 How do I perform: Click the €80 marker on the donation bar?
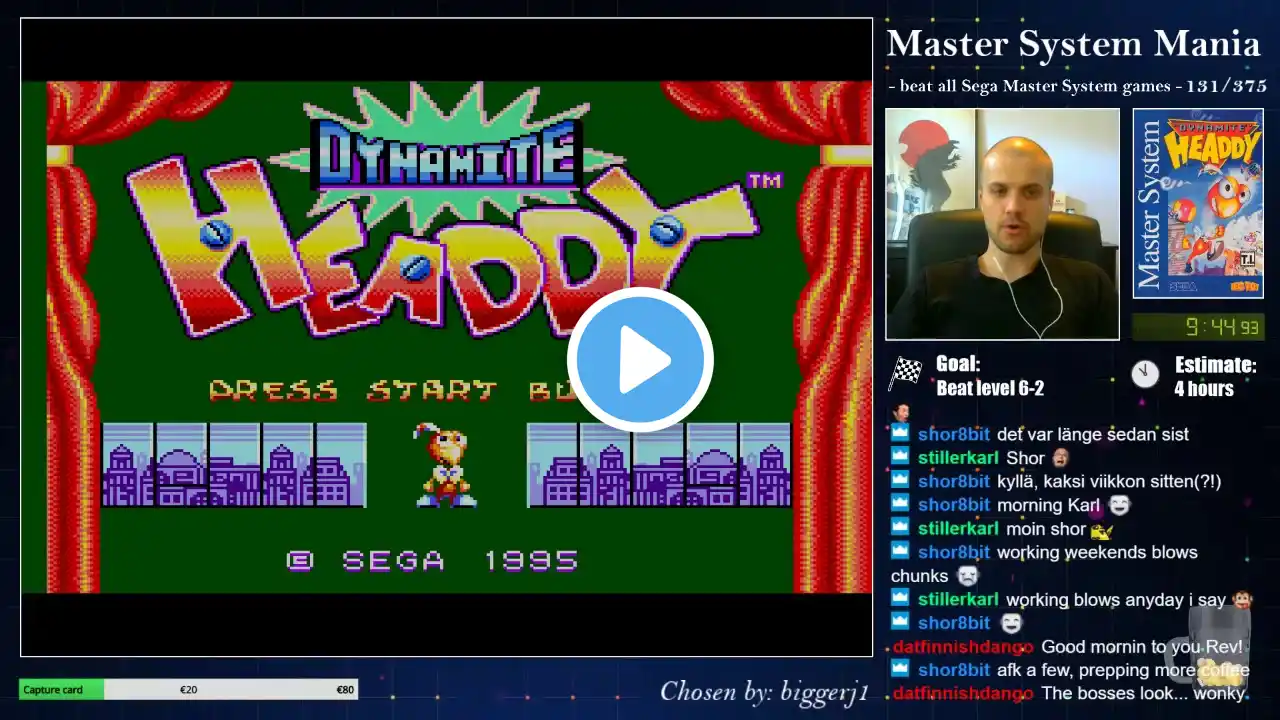(x=345, y=689)
